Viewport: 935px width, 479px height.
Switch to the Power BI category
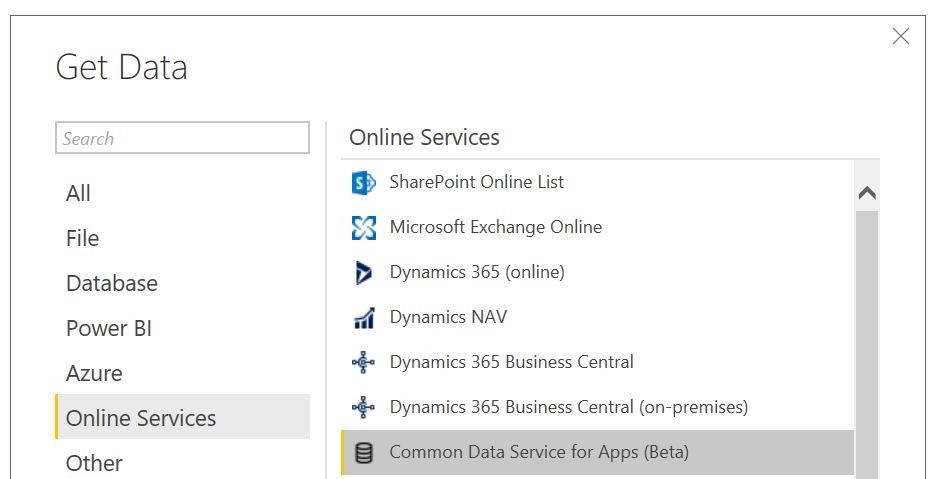click(x=182, y=328)
